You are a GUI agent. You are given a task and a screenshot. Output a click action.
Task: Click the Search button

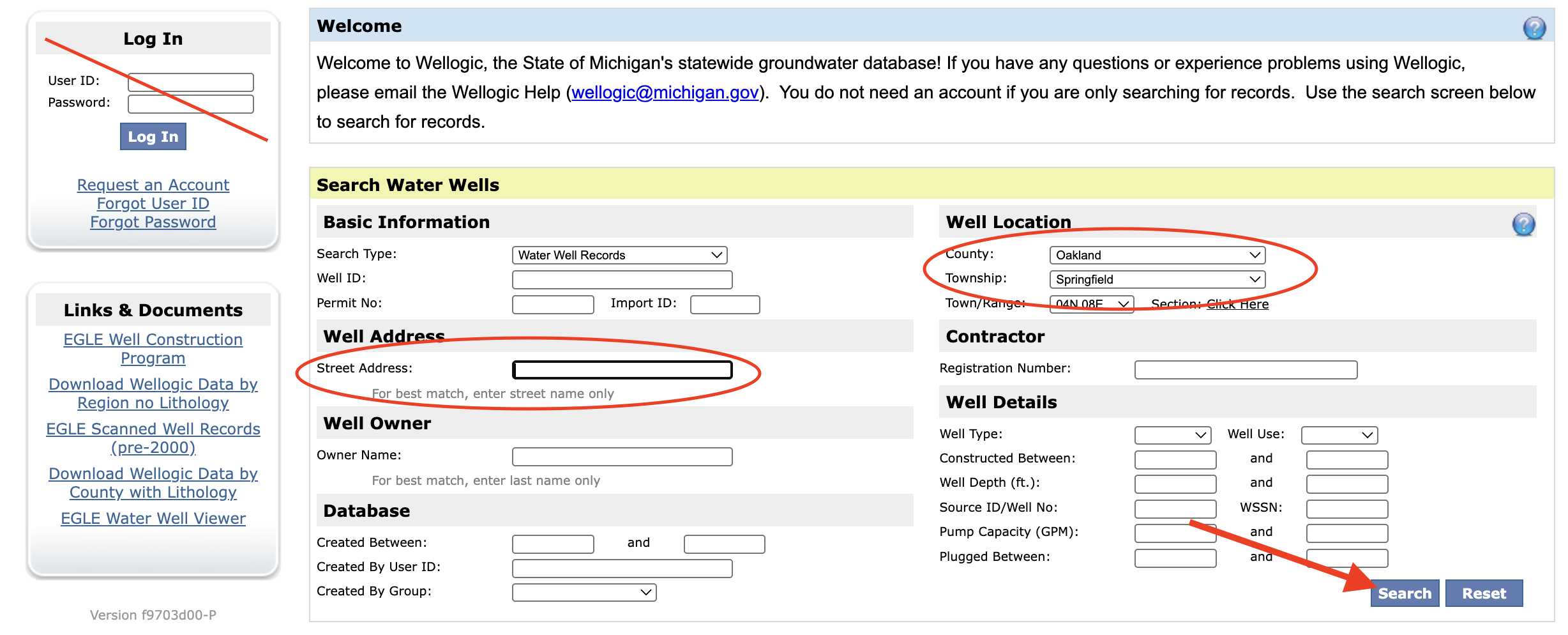[x=1405, y=593]
